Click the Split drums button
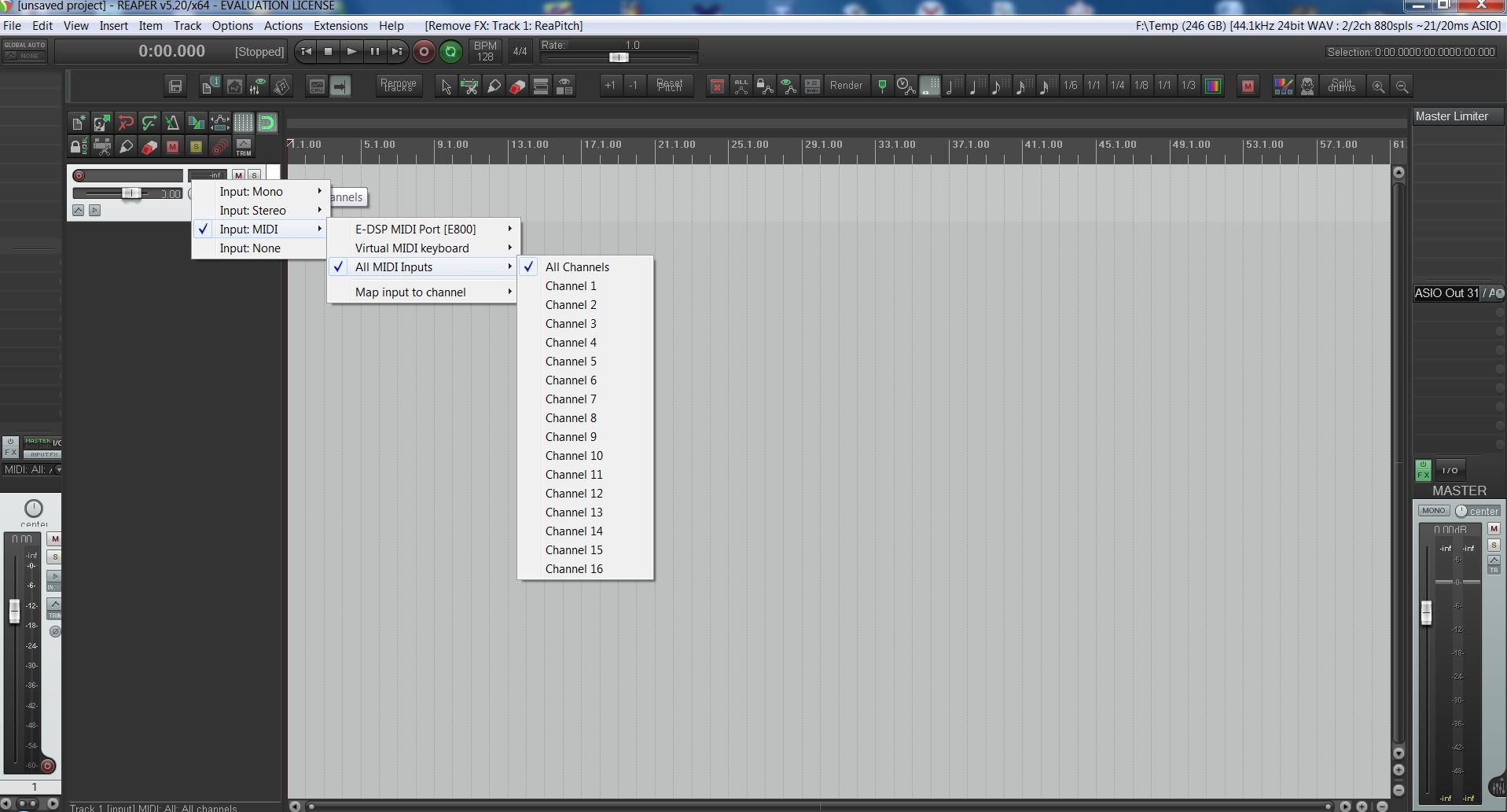 click(x=1341, y=86)
